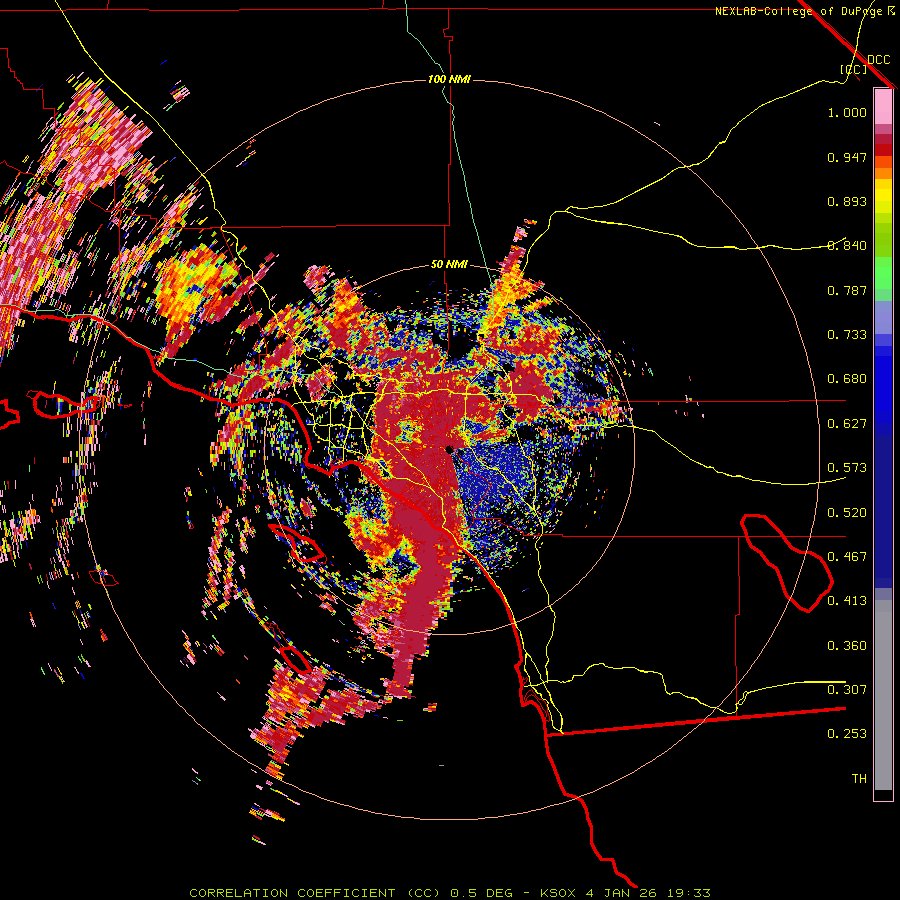The image size is (900, 900).
Task: Click the 50 NMI range ring label
Action: point(449,265)
